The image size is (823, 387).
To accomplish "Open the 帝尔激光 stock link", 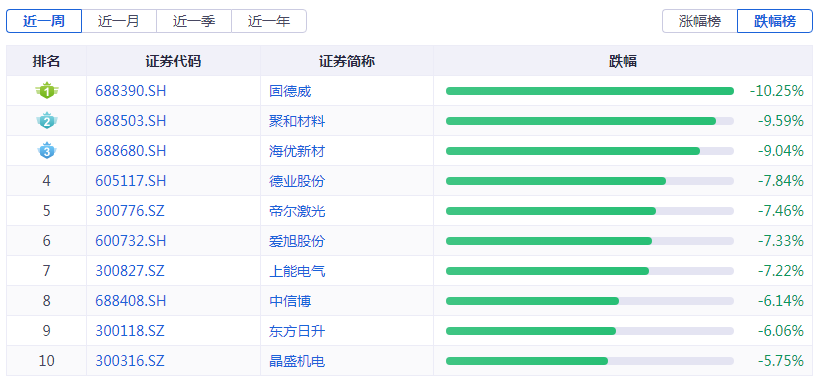I will pyautogui.click(x=297, y=211).
